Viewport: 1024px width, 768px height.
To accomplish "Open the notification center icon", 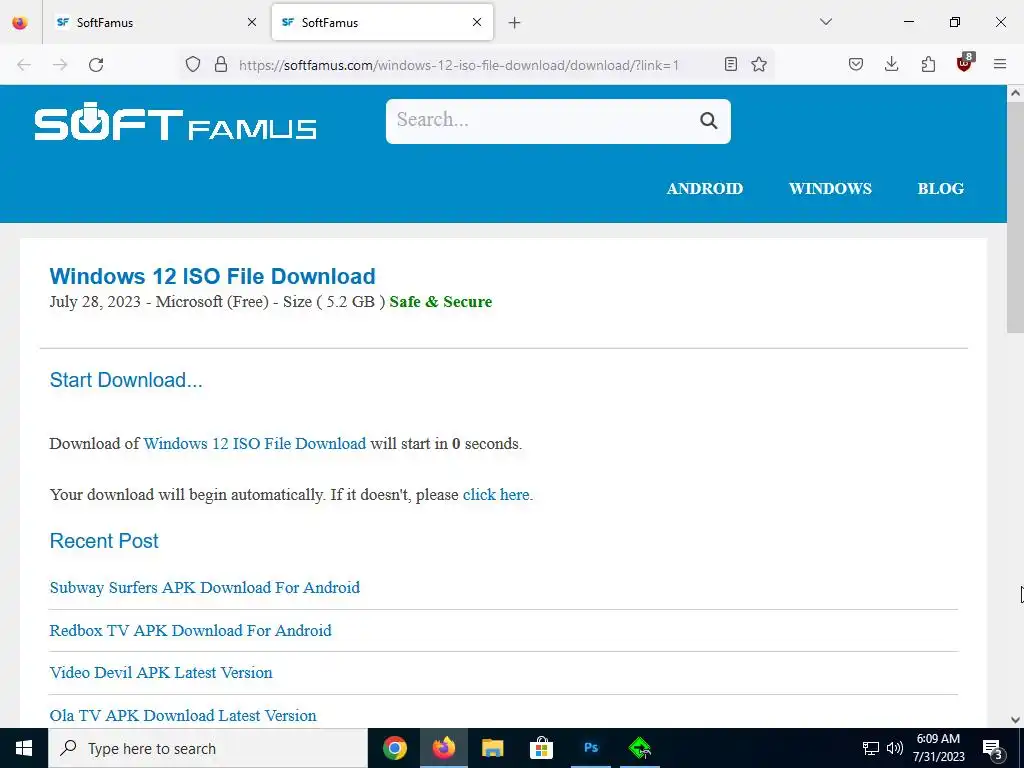I will pos(993,749).
